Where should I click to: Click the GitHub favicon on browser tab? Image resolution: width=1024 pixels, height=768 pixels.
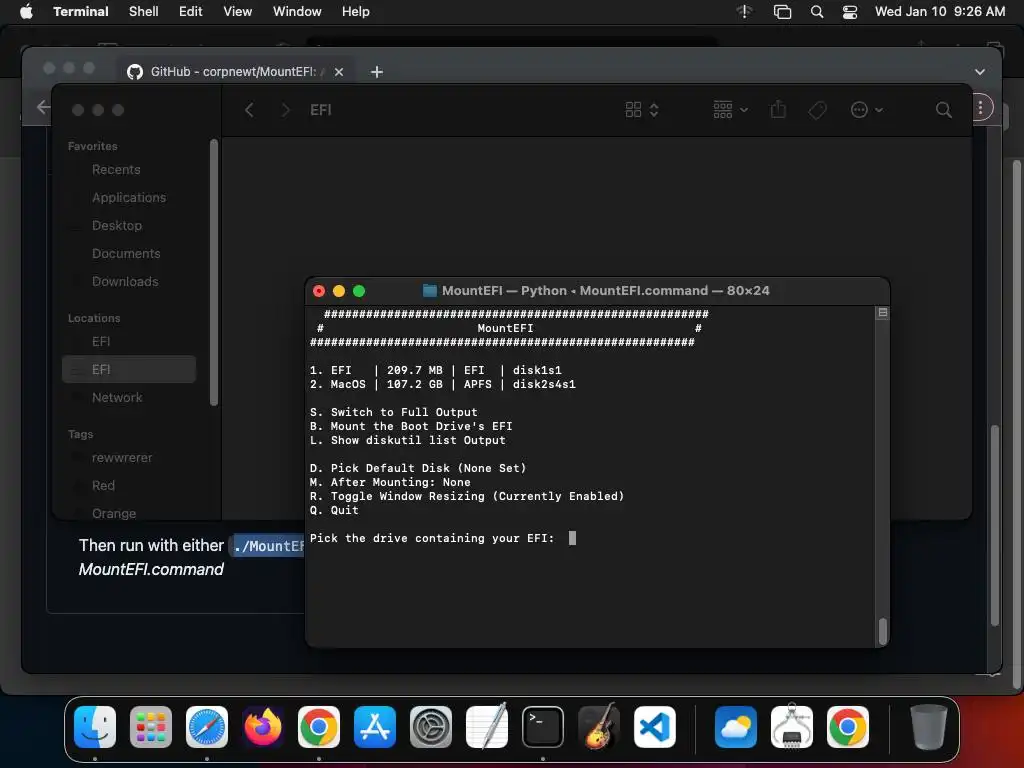[135, 72]
